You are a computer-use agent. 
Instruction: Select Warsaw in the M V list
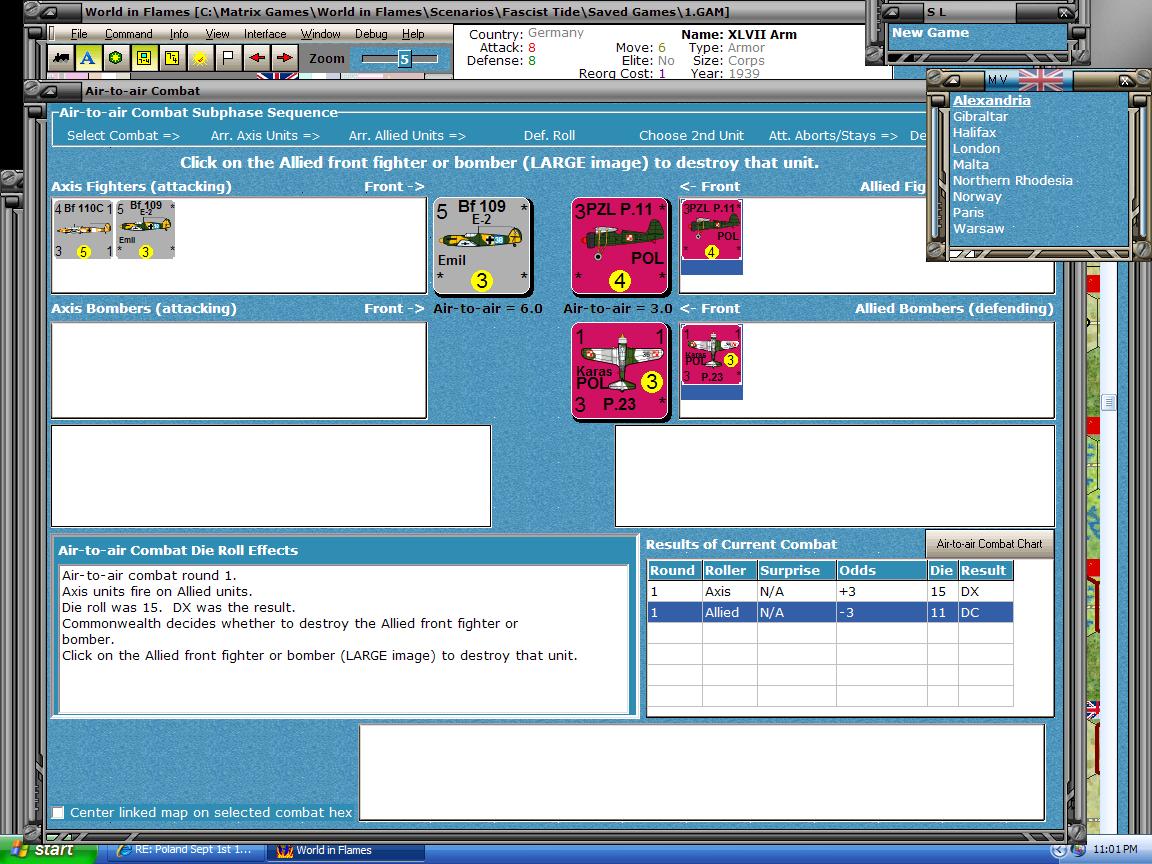[x=978, y=228]
